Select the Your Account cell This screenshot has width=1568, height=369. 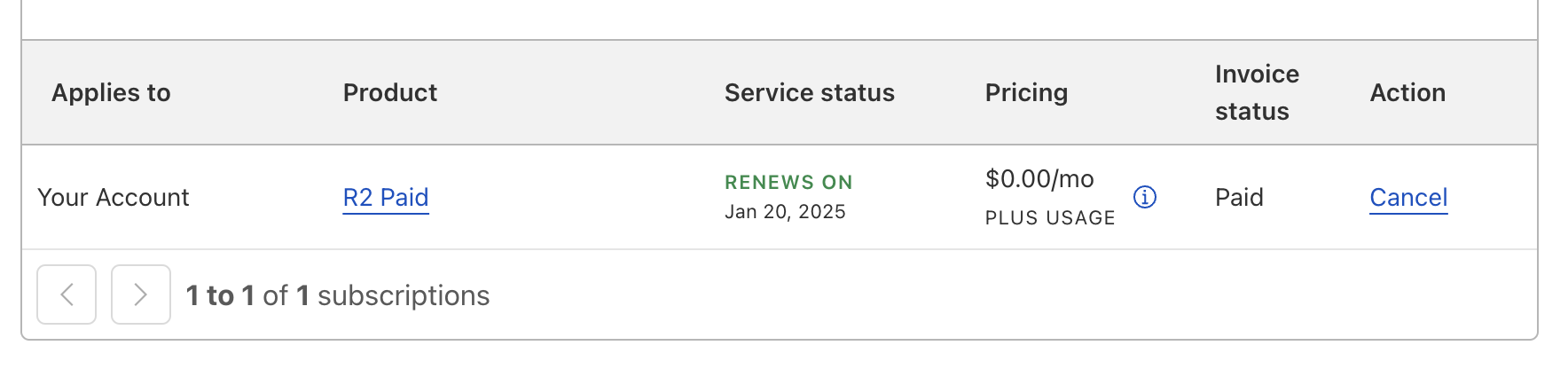tap(114, 197)
